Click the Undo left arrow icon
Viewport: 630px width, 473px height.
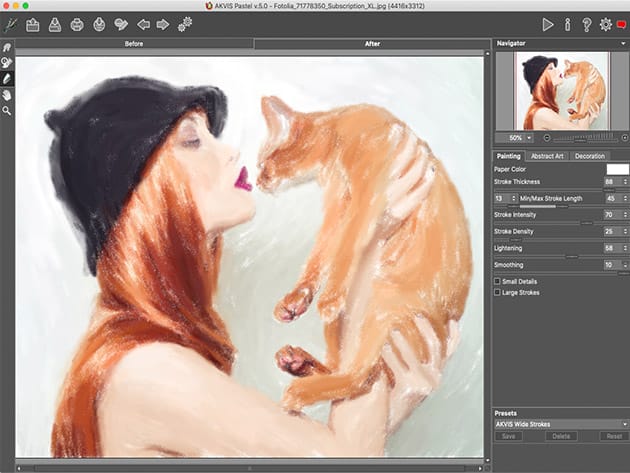click(143, 24)
